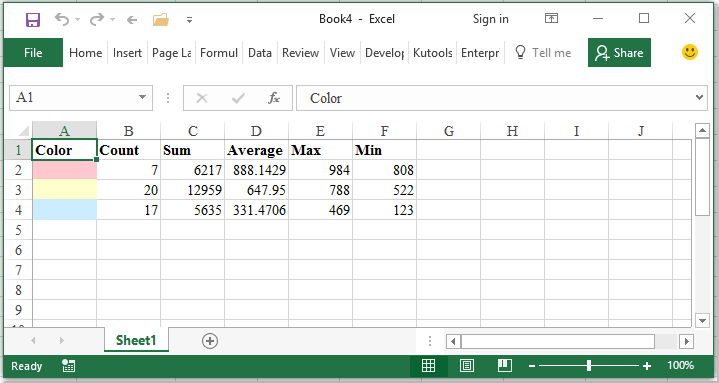Image resolution: width=719 pixels, height=383 pixels.
Task: Open the Enterprise tab
Action: pos(480,53)
